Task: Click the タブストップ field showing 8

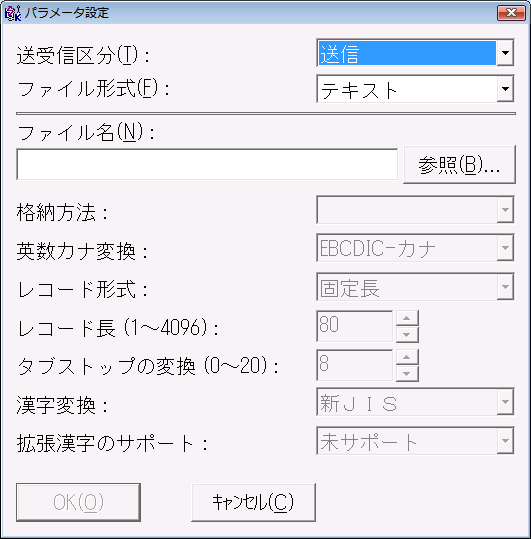Action: pyautogui.click(x=354, y=365)
